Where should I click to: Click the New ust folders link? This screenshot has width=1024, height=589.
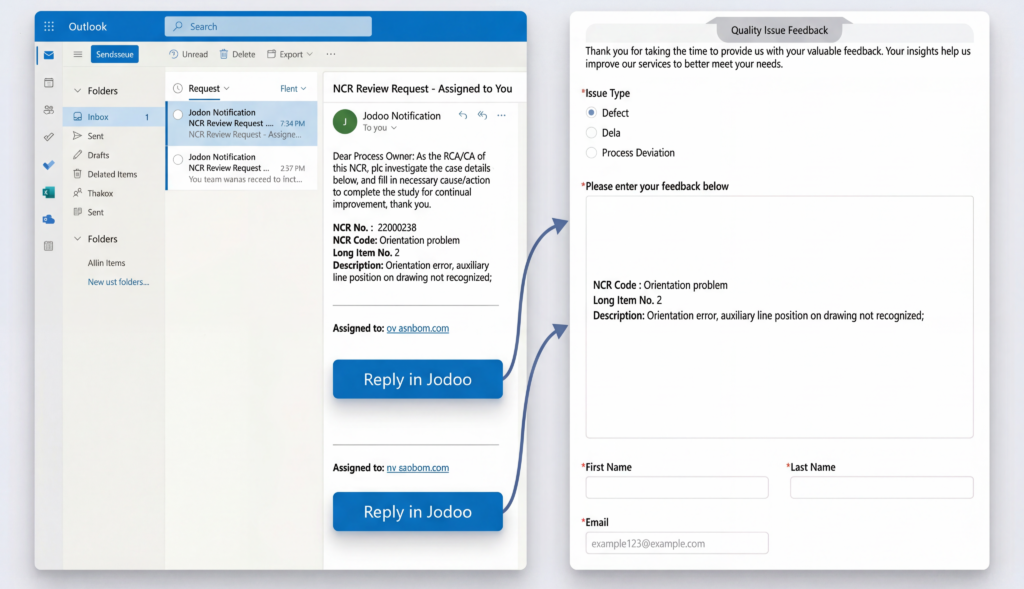point(118,282)
